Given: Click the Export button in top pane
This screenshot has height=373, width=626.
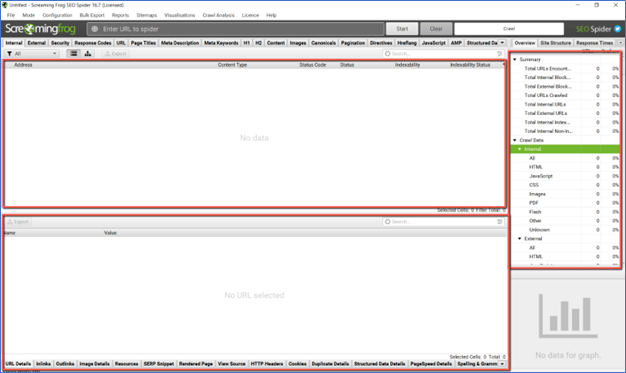Looking at the screenshot, I should [x=115, y=54].
